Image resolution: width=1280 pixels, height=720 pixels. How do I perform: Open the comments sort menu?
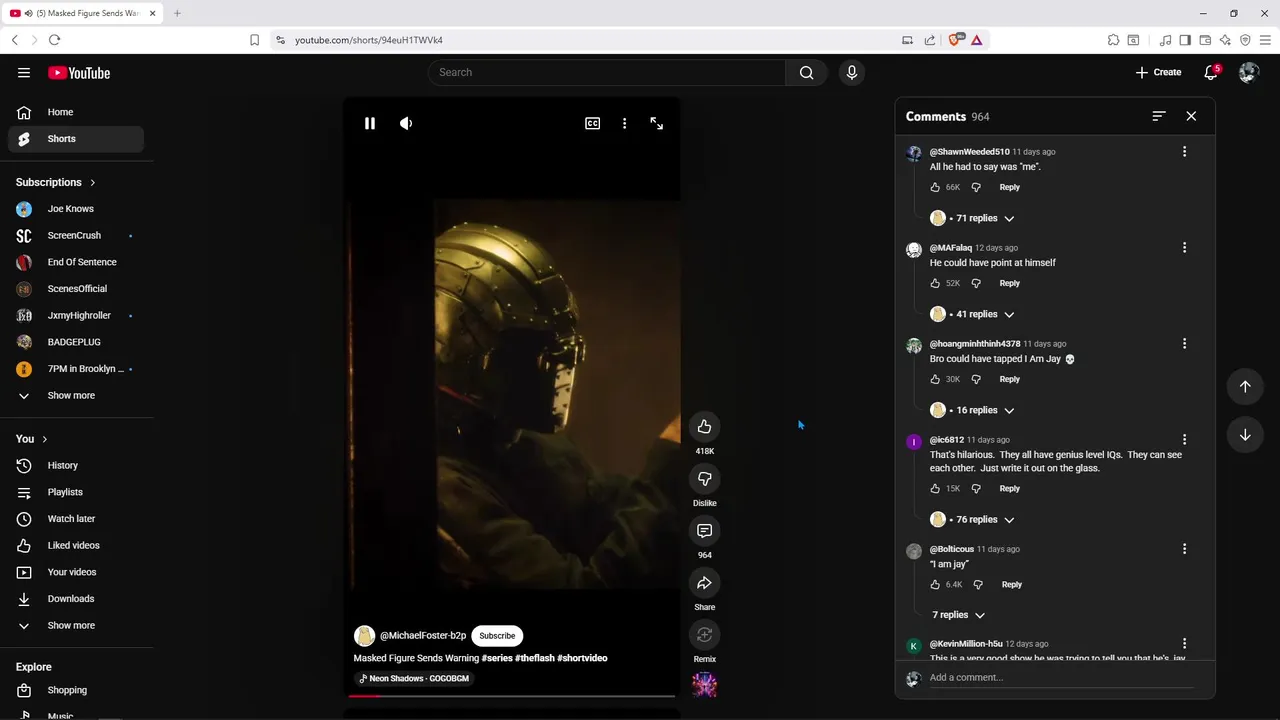coord(1159,116)
